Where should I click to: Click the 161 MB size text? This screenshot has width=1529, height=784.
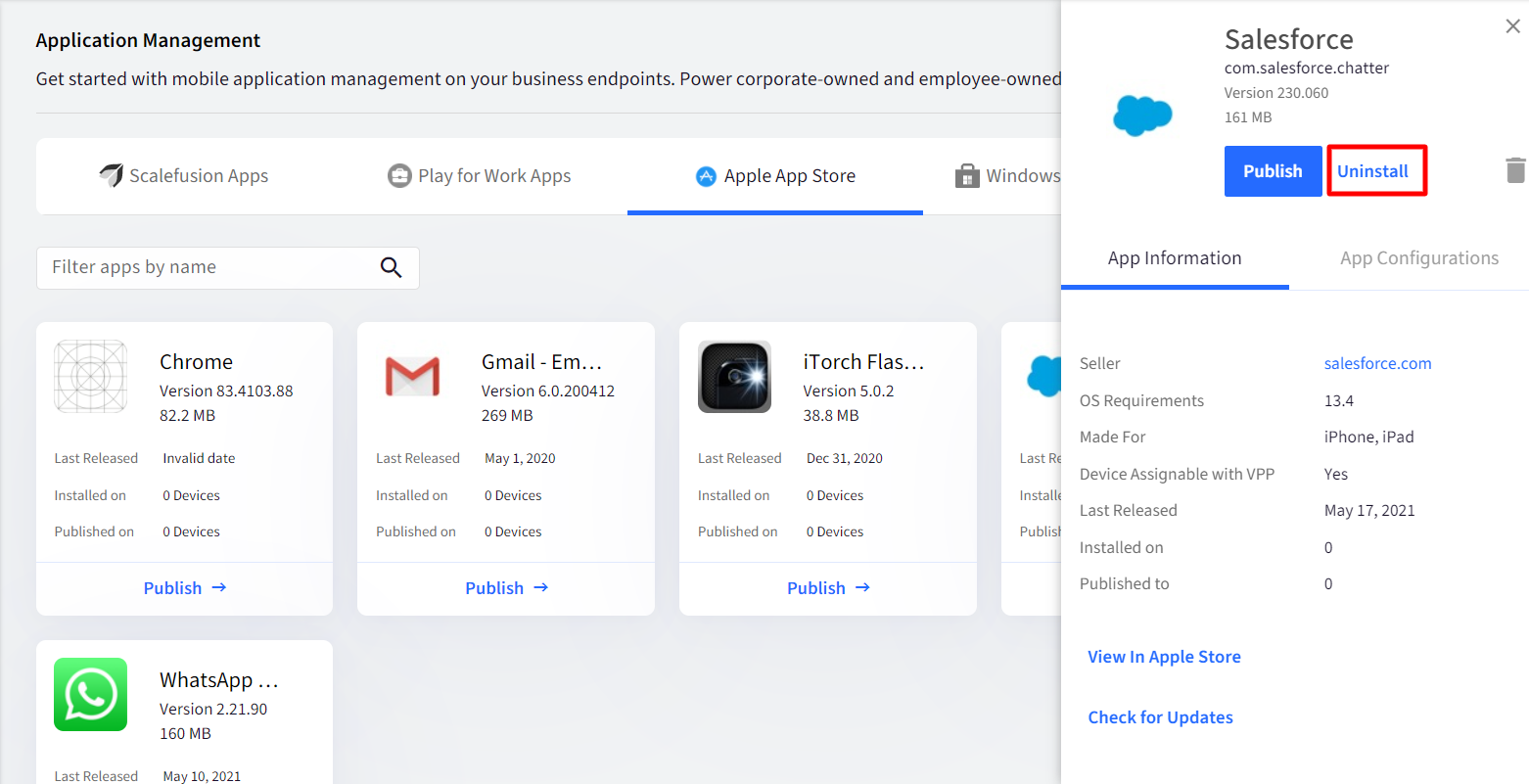(x=1248, y=117)
